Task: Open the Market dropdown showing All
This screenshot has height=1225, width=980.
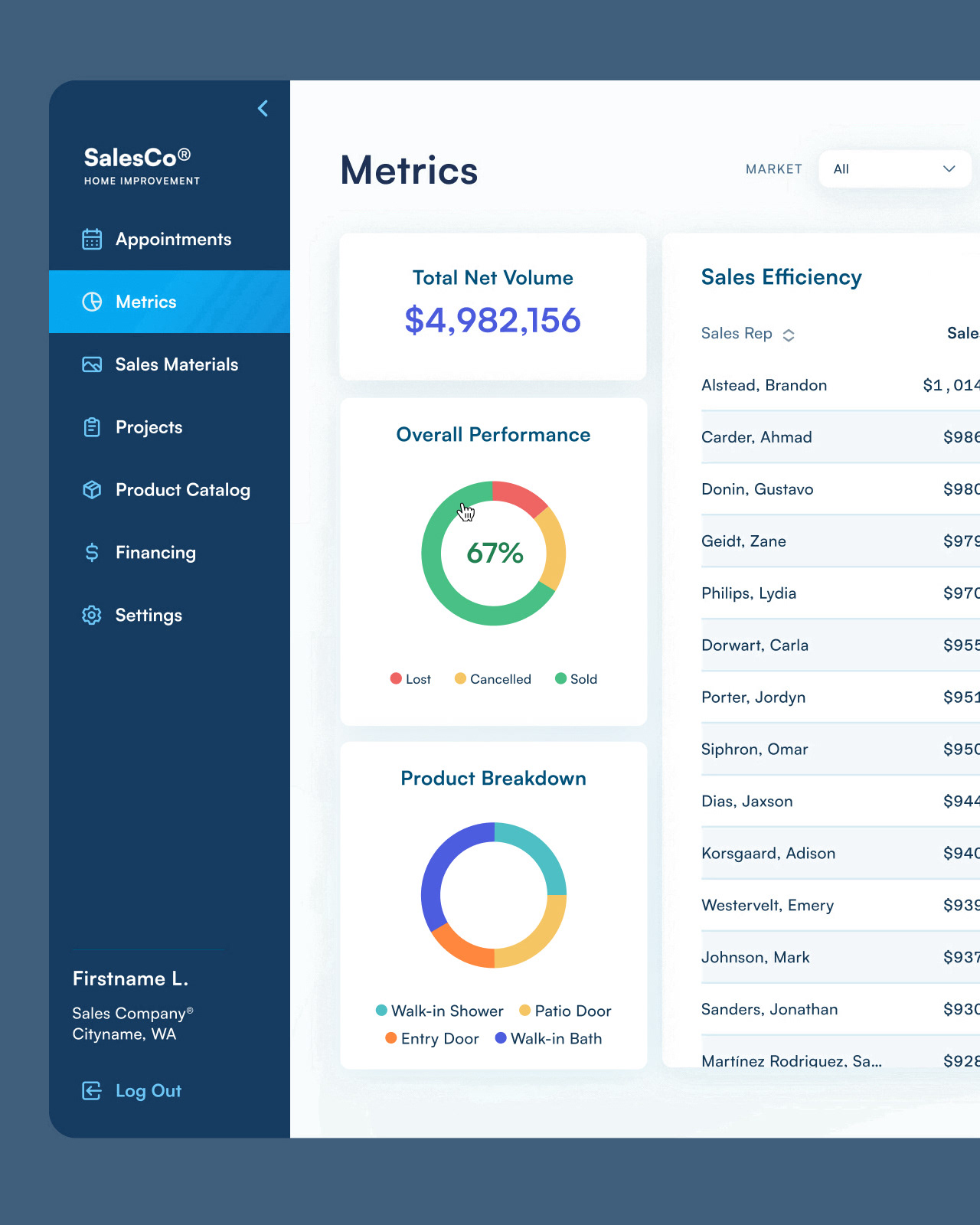Action: (895, 169)
